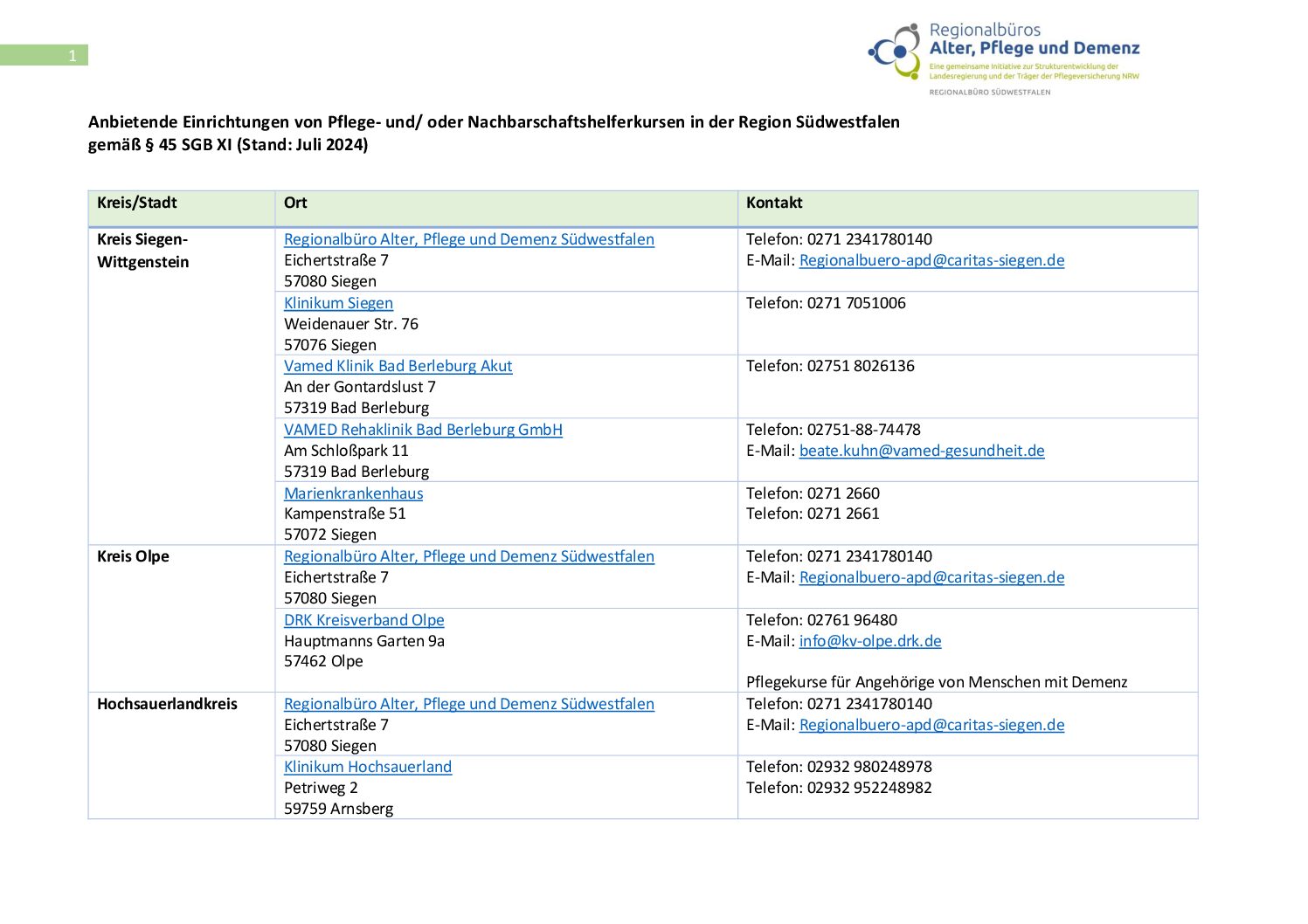Image resolution: width=1308 pixels, height=924 pixels.
Task: Open Regionalbüro link in Kreis Siegen-Wittgenstein row
Action: pos(468,239)
